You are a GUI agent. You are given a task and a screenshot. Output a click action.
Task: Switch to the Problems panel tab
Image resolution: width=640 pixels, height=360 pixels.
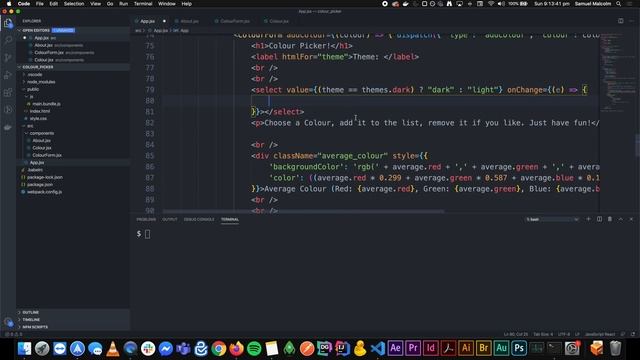[146, 219]
